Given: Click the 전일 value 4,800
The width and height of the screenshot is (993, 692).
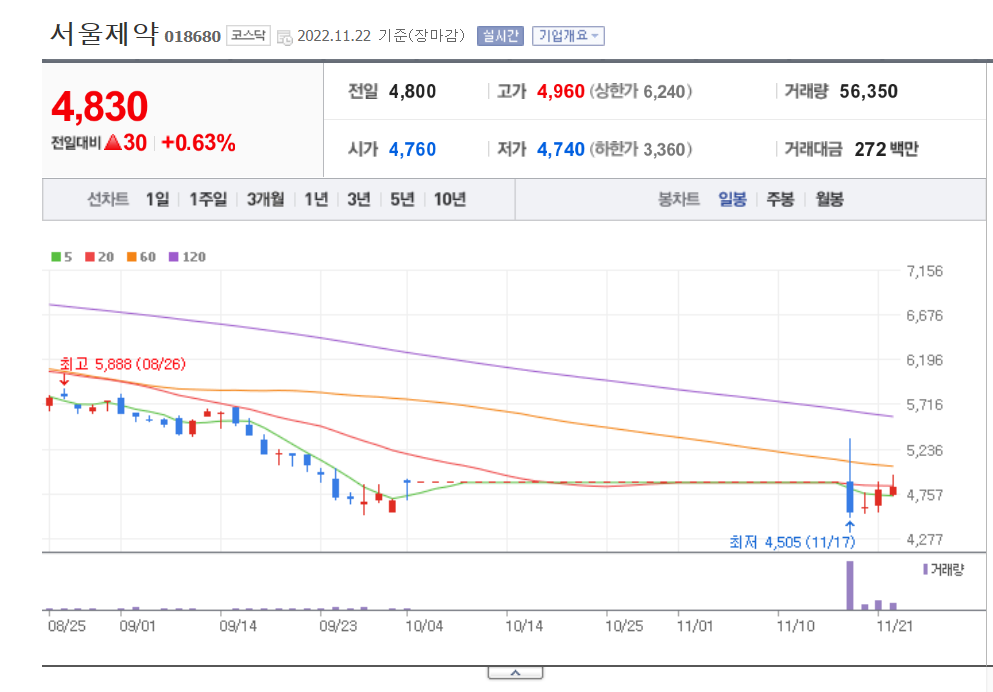Looking at the screenshot, I should [x=412, y=91].
